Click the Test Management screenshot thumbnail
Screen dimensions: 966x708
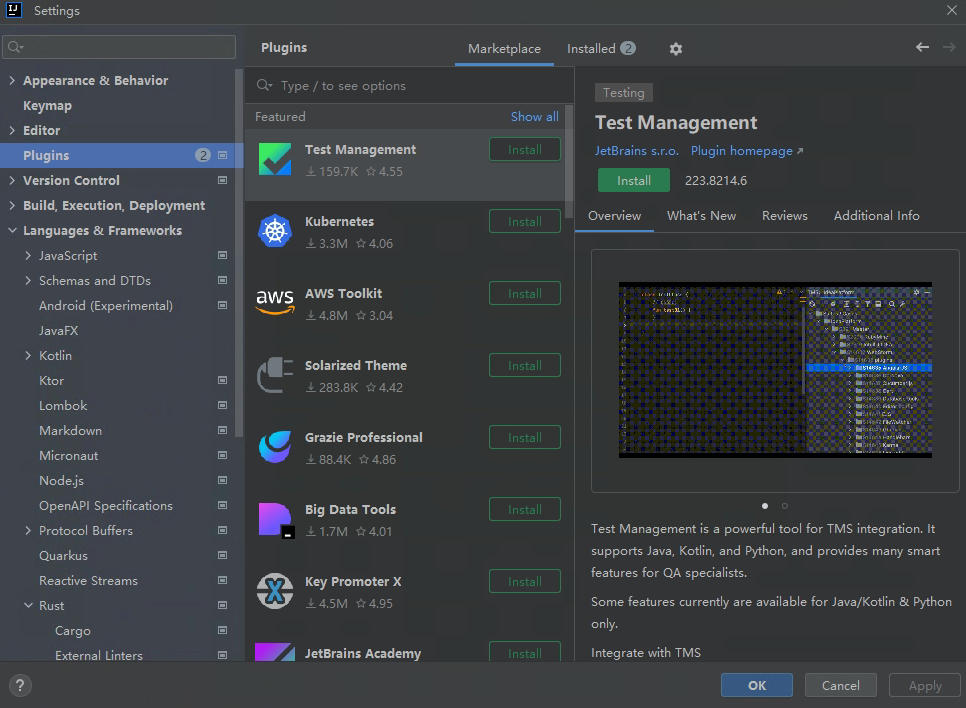pyautogui.click(x=775, y=370)
